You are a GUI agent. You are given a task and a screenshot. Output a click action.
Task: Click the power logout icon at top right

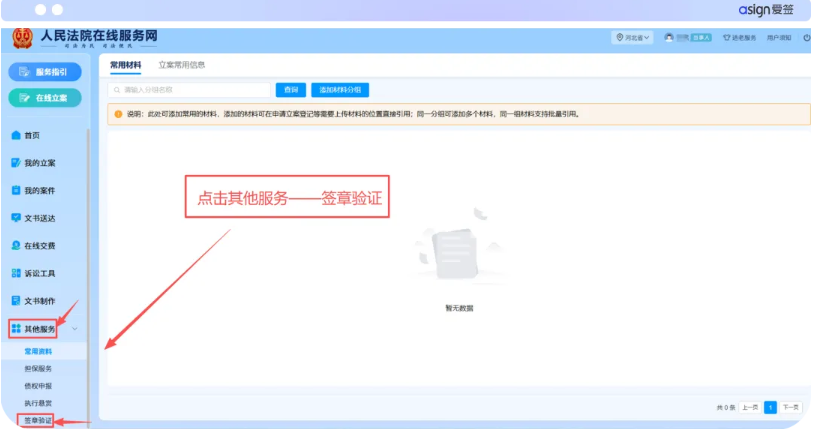[806, 38]
